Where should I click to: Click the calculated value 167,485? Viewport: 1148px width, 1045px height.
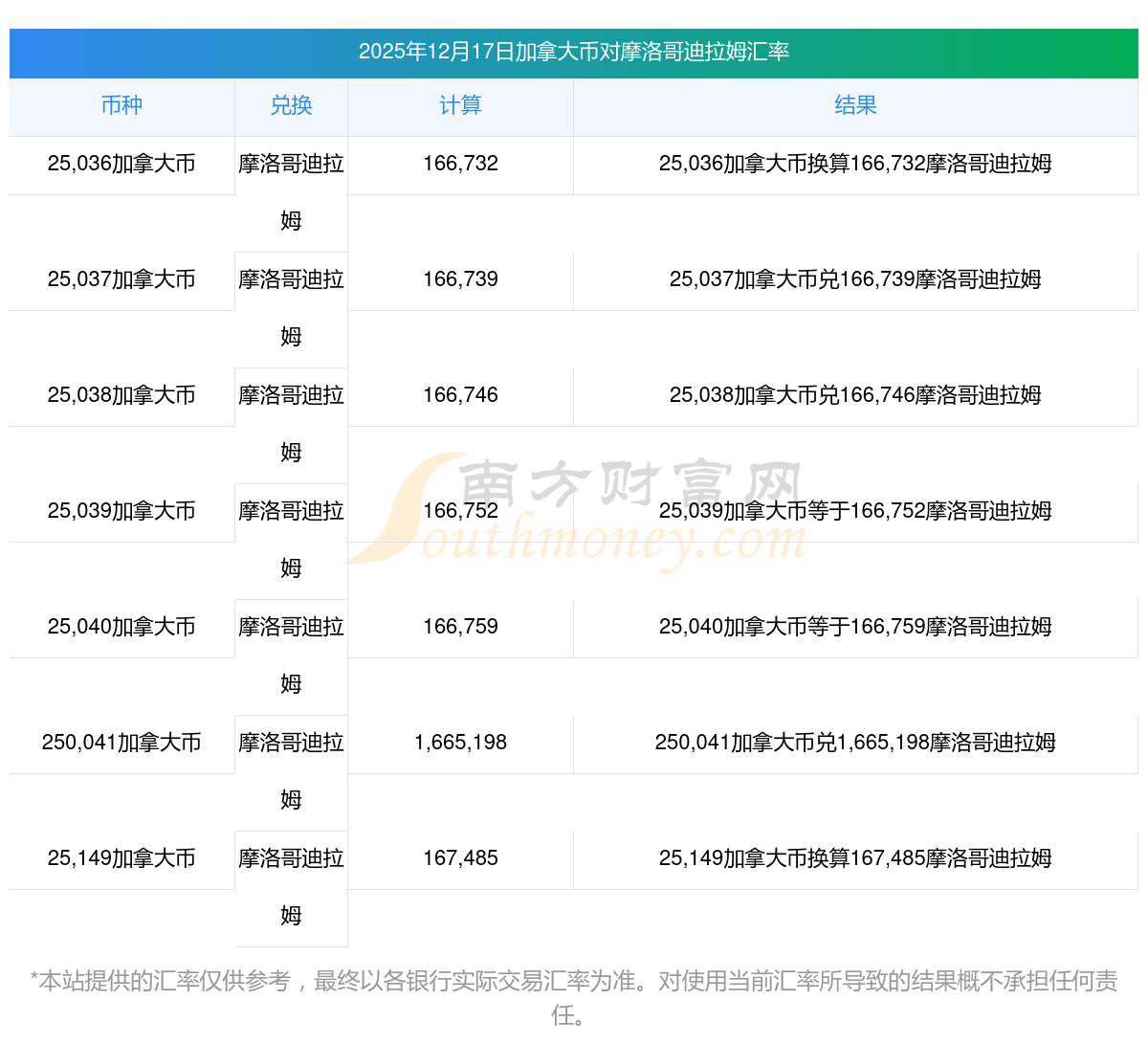coord(460,858)
